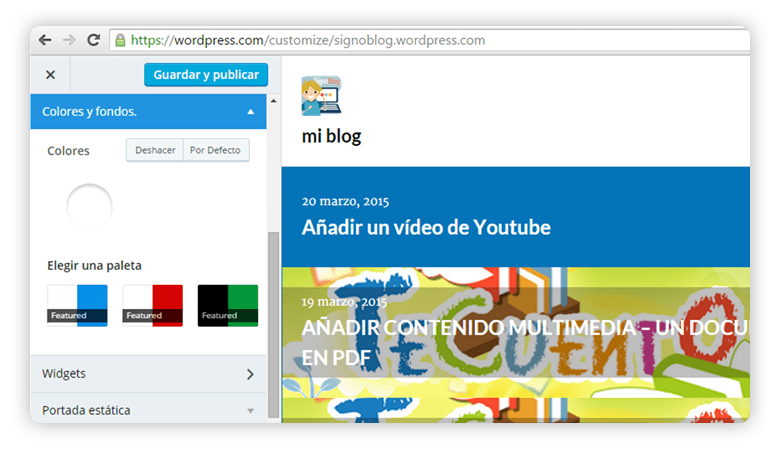Open the white circular color picker
Viewport: 780px width, 450px height.
[90, 206]
